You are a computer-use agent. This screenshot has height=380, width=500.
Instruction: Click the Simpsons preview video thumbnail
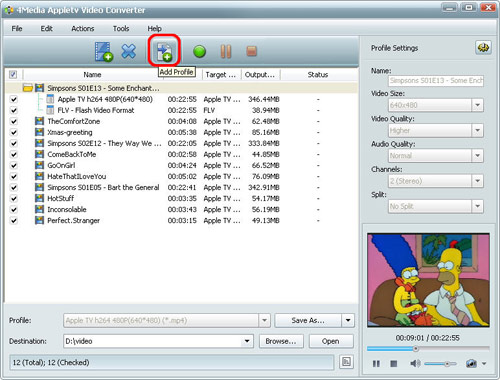pyautogui.click(x=428, y=280)
